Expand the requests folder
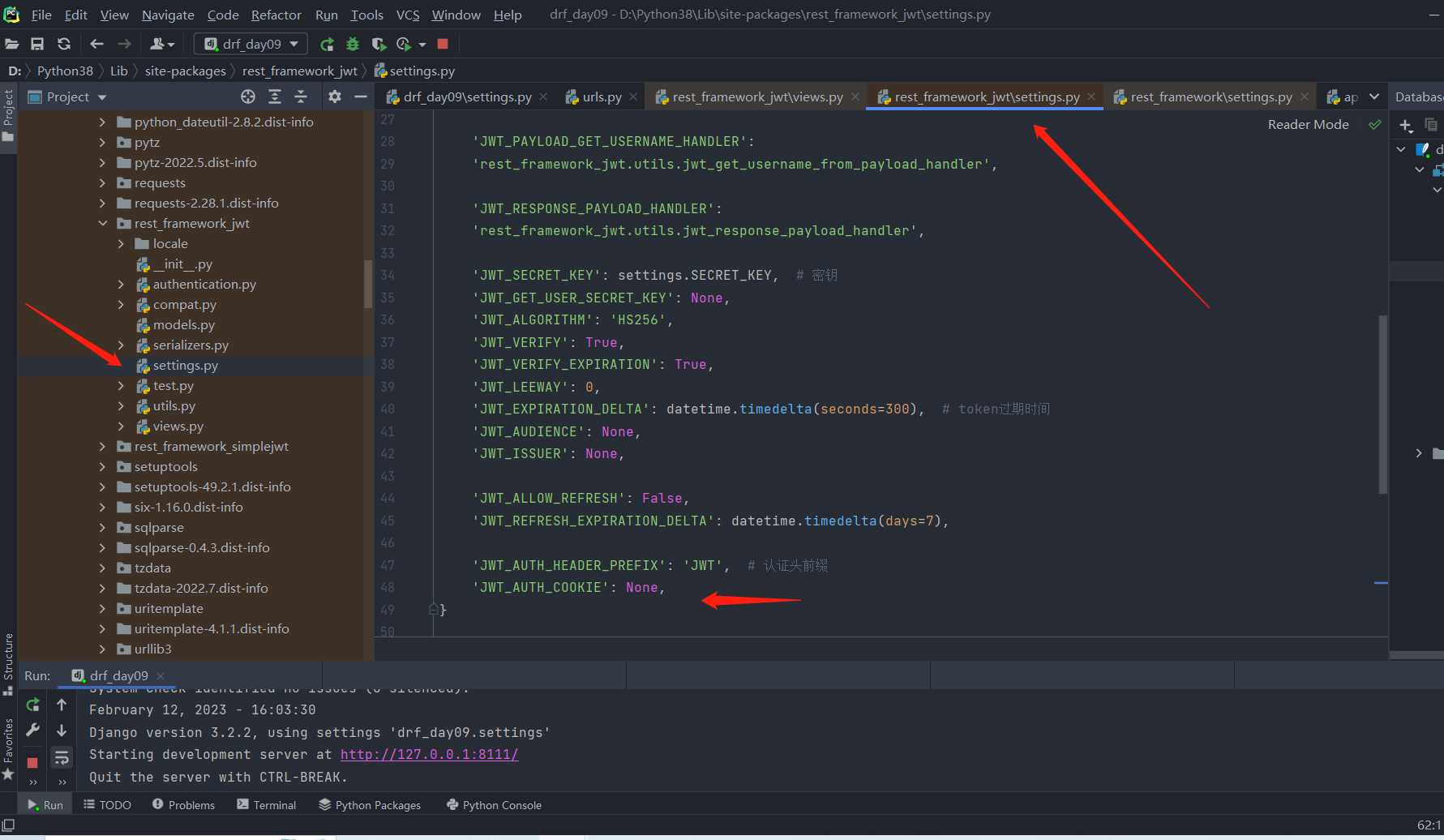Image resolution: width=1444 pixels, height=840 pixels. pyautogui.click(x=102, y=182)
